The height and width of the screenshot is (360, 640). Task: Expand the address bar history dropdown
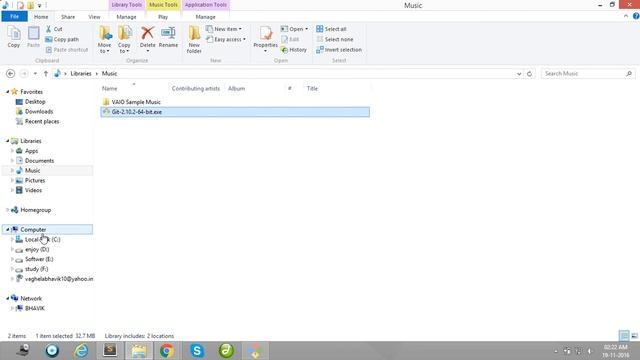[519, 73]
